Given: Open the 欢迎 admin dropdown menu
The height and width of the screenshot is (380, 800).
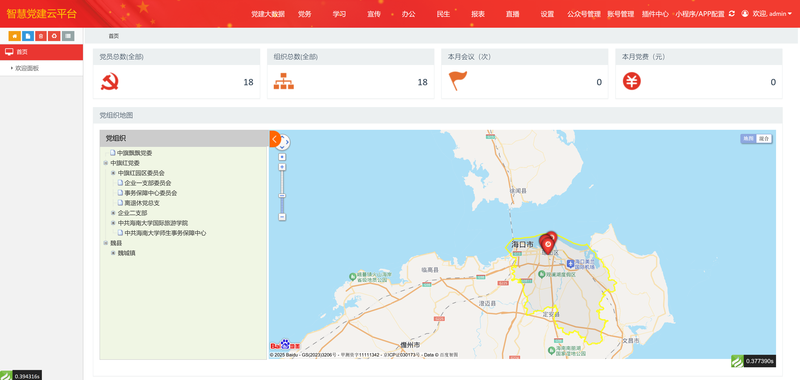Looking at the screenshot, I should [x=771, y=14].
